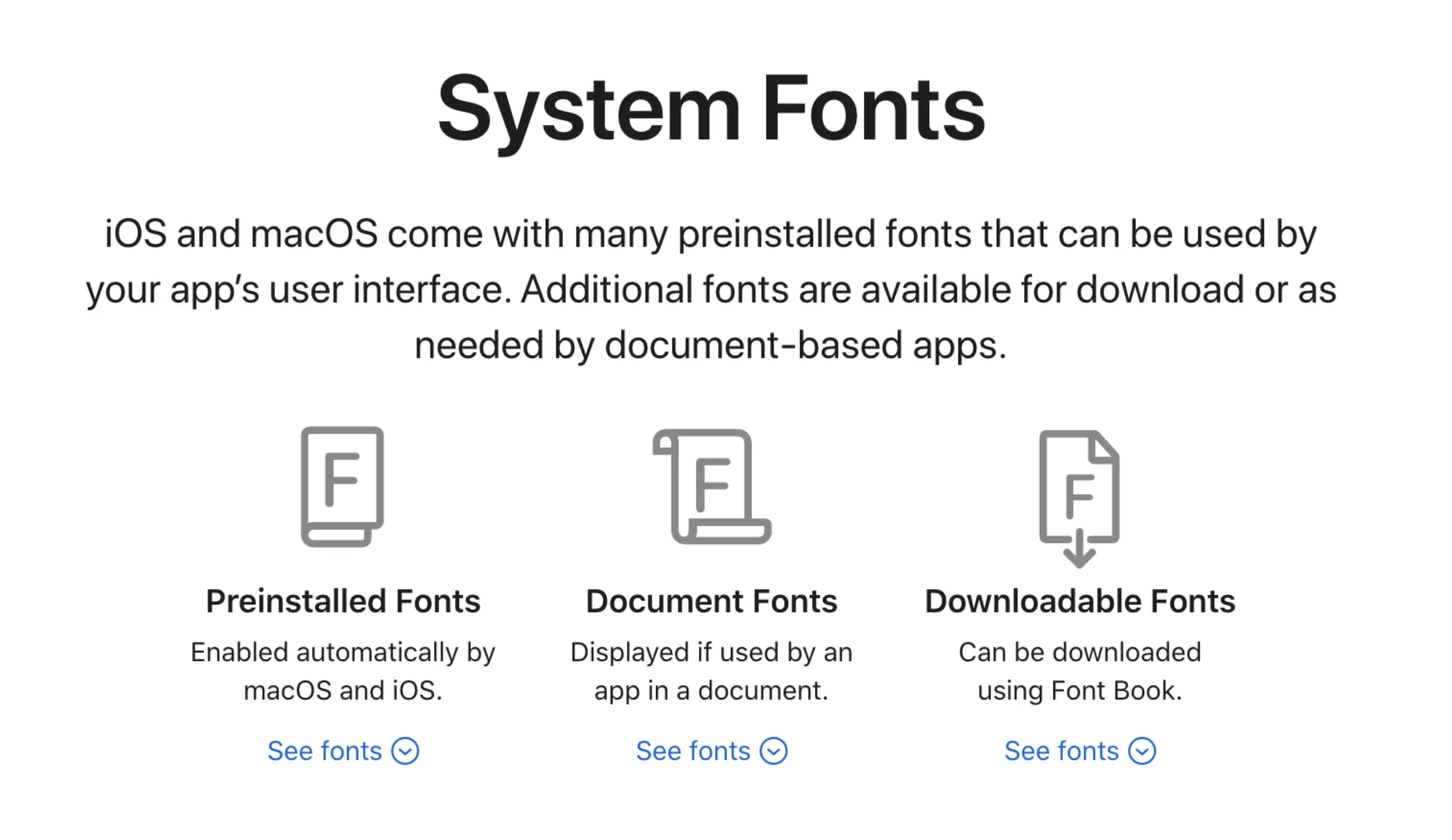Click the Preinstalled Fonts book icon
The image size is (1452, 840).
[x=342, y=486]
